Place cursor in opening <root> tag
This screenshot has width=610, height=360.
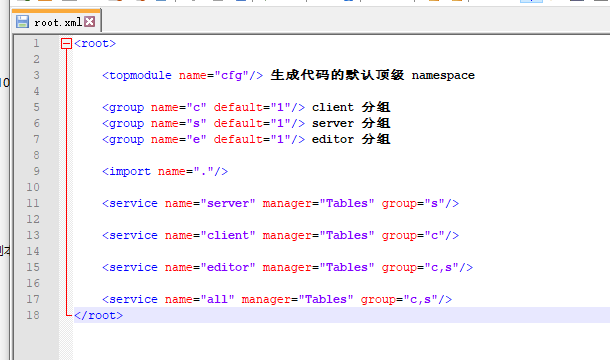(95, 43)
